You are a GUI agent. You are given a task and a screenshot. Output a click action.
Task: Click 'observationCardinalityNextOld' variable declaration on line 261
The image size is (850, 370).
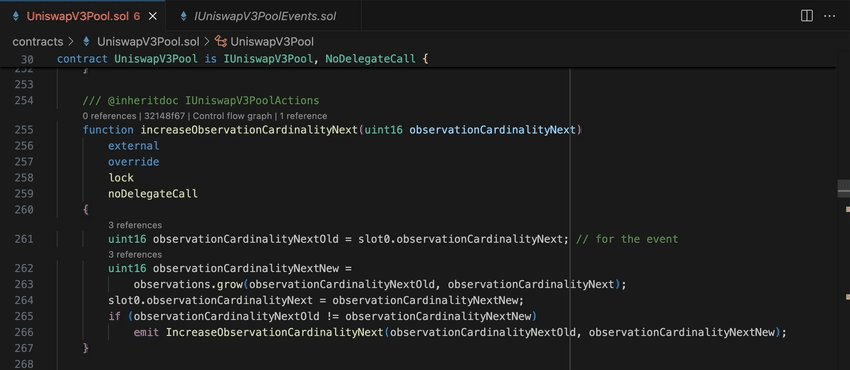(x=246, y=239)
